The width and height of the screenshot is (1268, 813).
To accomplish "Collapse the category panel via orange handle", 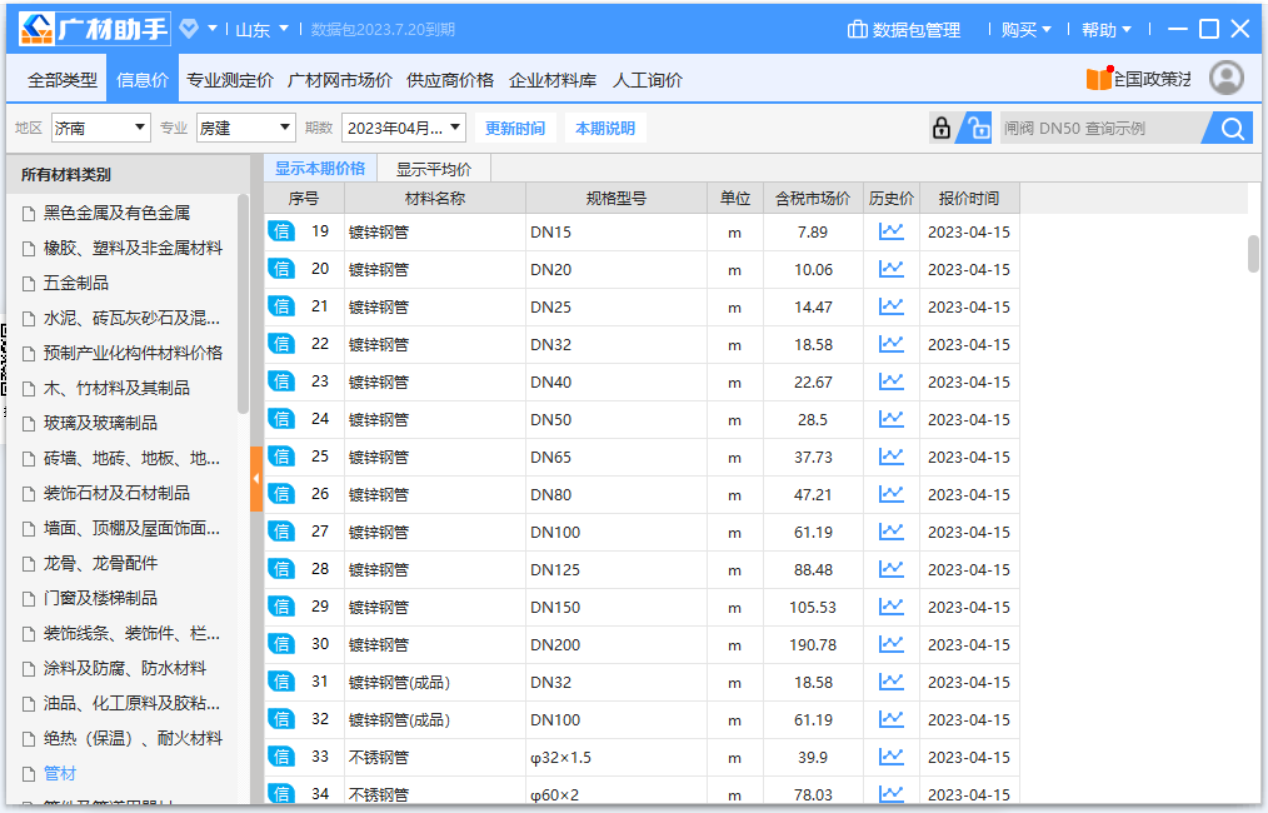I will pyautogui.click(x=256, y=479).
